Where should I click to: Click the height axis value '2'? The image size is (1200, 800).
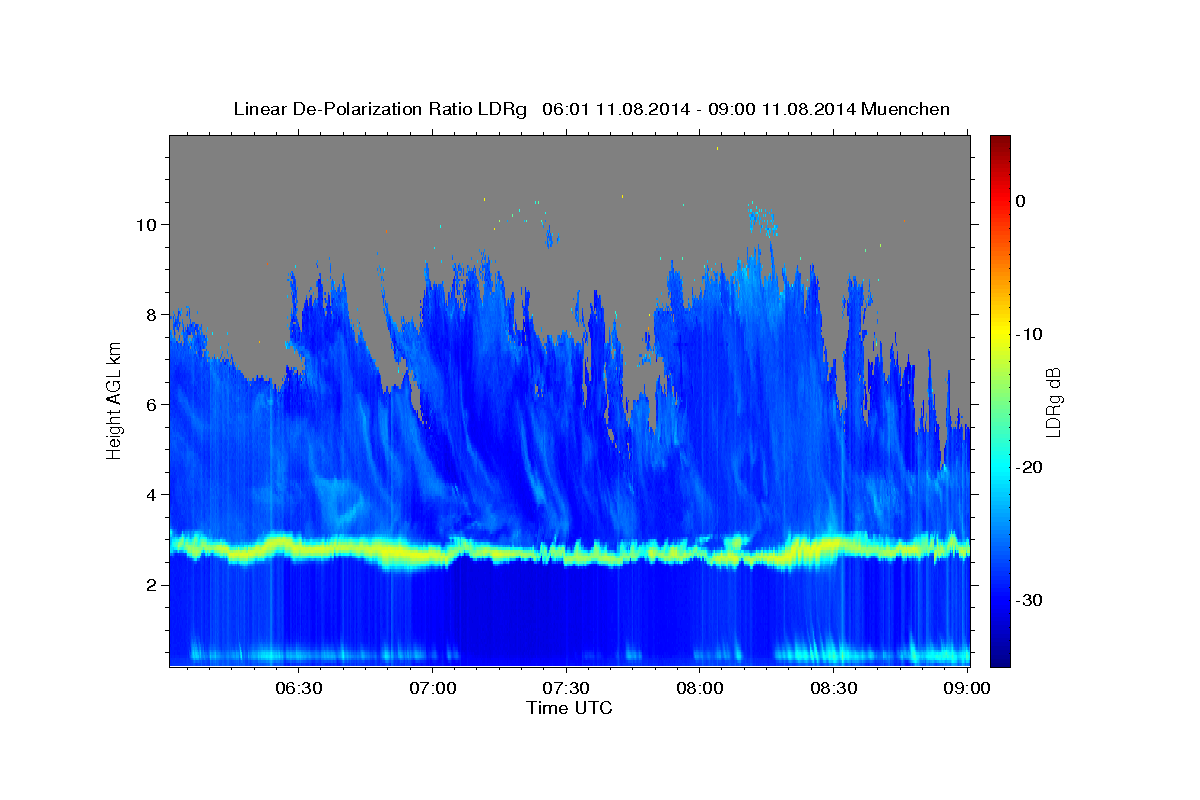point(152,585)
